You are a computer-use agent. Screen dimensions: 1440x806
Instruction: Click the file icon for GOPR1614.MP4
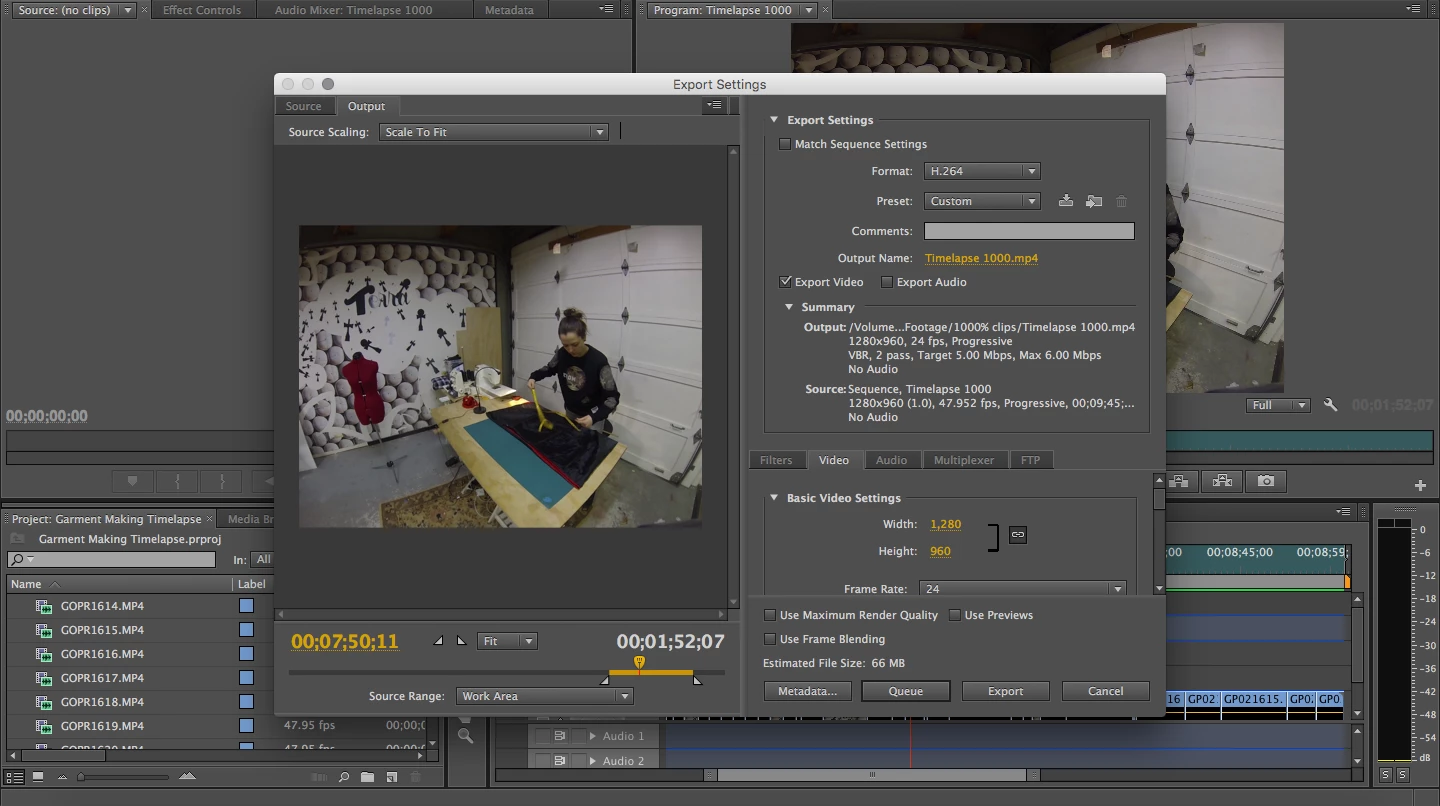coord(44,606)
